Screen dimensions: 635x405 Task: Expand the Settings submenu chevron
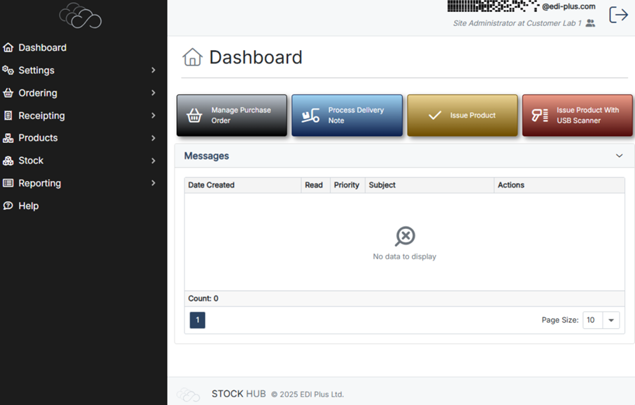(153, 71)
